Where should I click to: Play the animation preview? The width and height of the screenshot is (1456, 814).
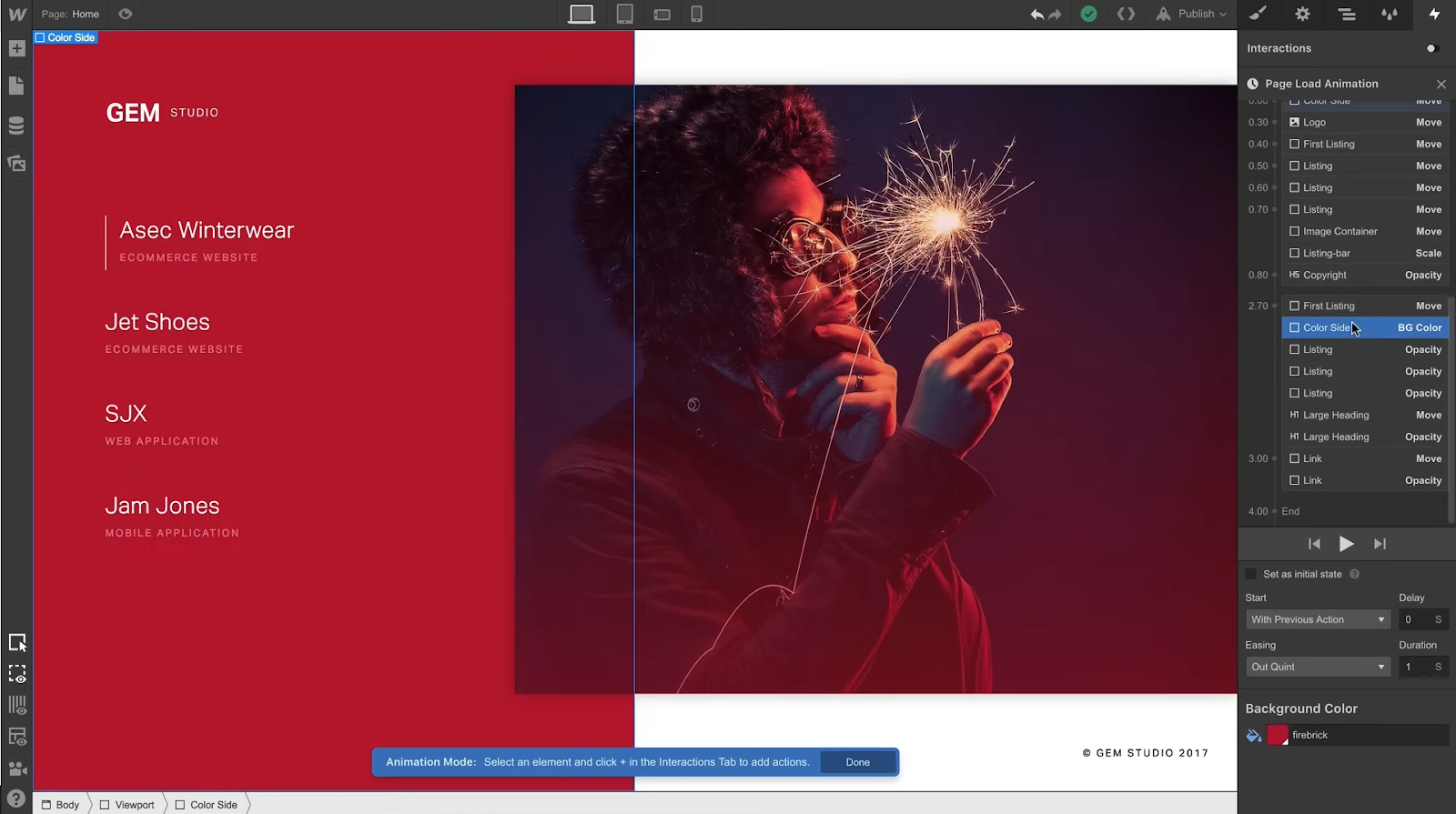click(1346, 544)
